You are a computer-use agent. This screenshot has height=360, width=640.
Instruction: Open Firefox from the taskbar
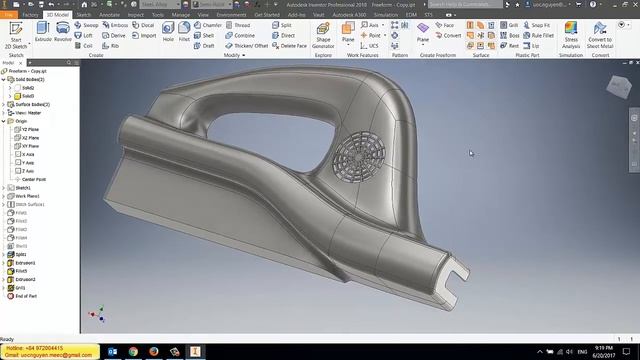pyautogui.click(x=154, y=351)
